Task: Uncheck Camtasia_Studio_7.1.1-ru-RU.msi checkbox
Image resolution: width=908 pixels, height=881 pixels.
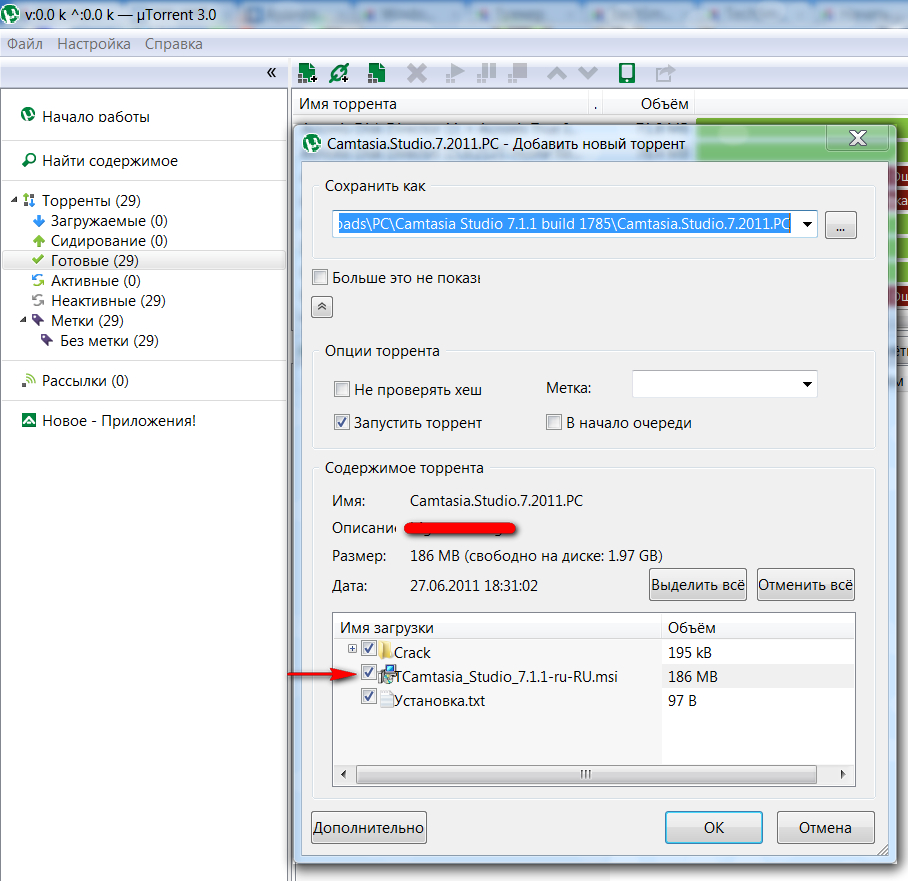Action: pyautogui.click(x=369, y=672)
